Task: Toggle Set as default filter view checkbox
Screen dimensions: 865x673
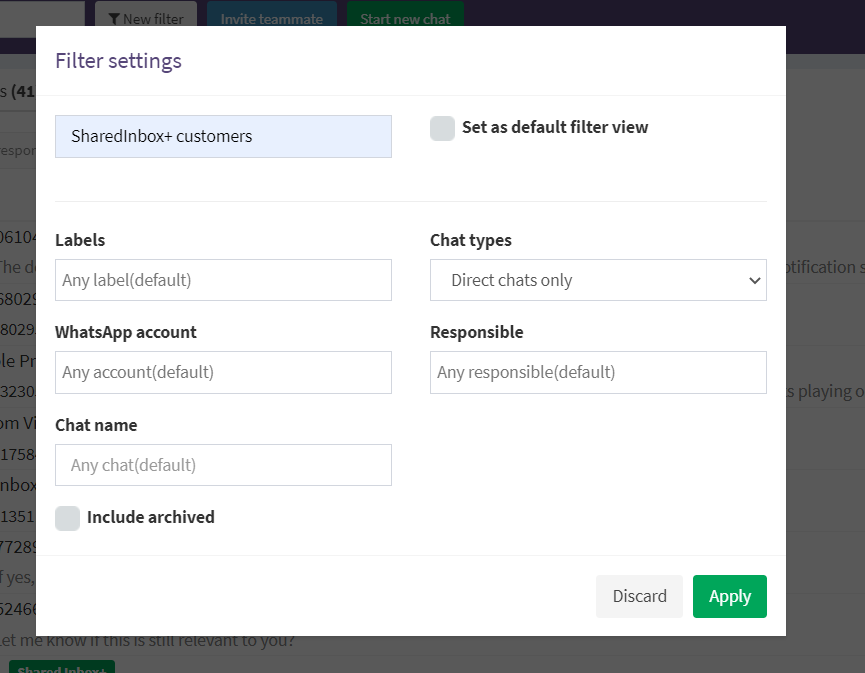Action: (x=442, y=128)
